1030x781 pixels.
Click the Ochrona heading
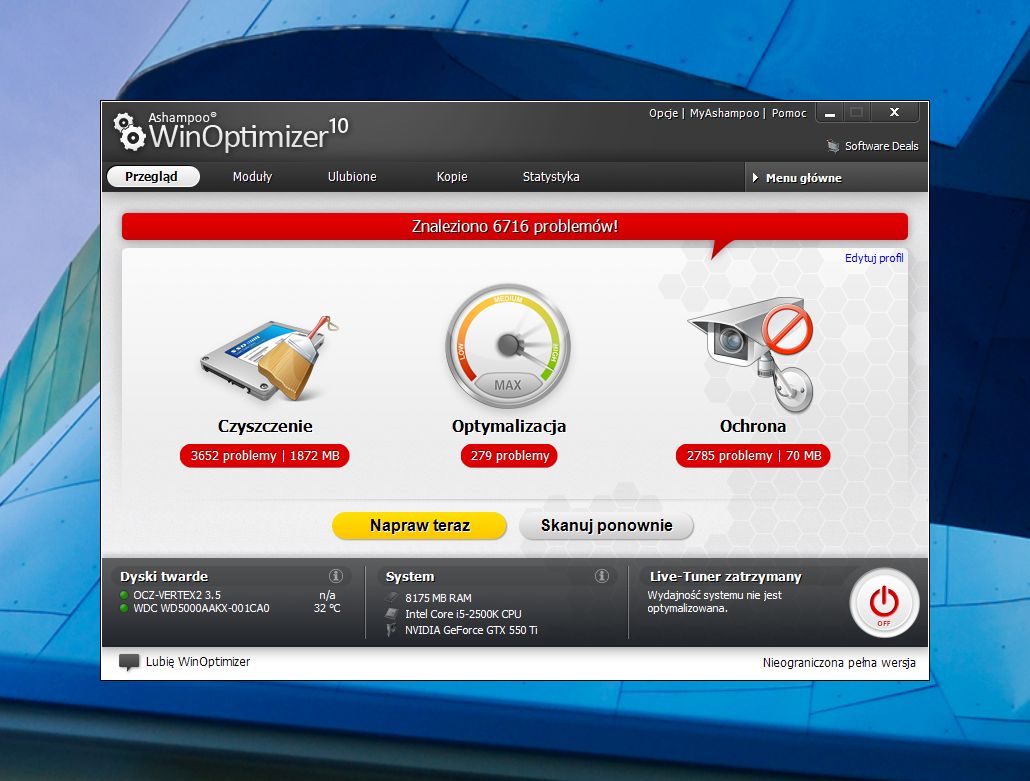click(753, 426)
